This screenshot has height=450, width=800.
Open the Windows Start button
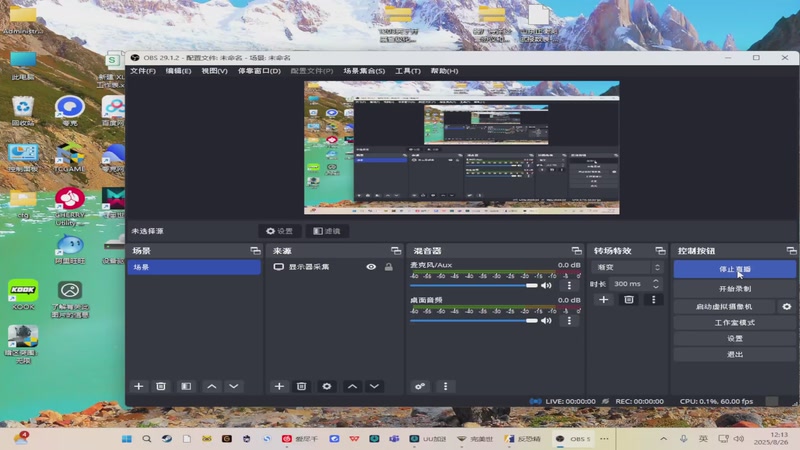coord(127,439)
